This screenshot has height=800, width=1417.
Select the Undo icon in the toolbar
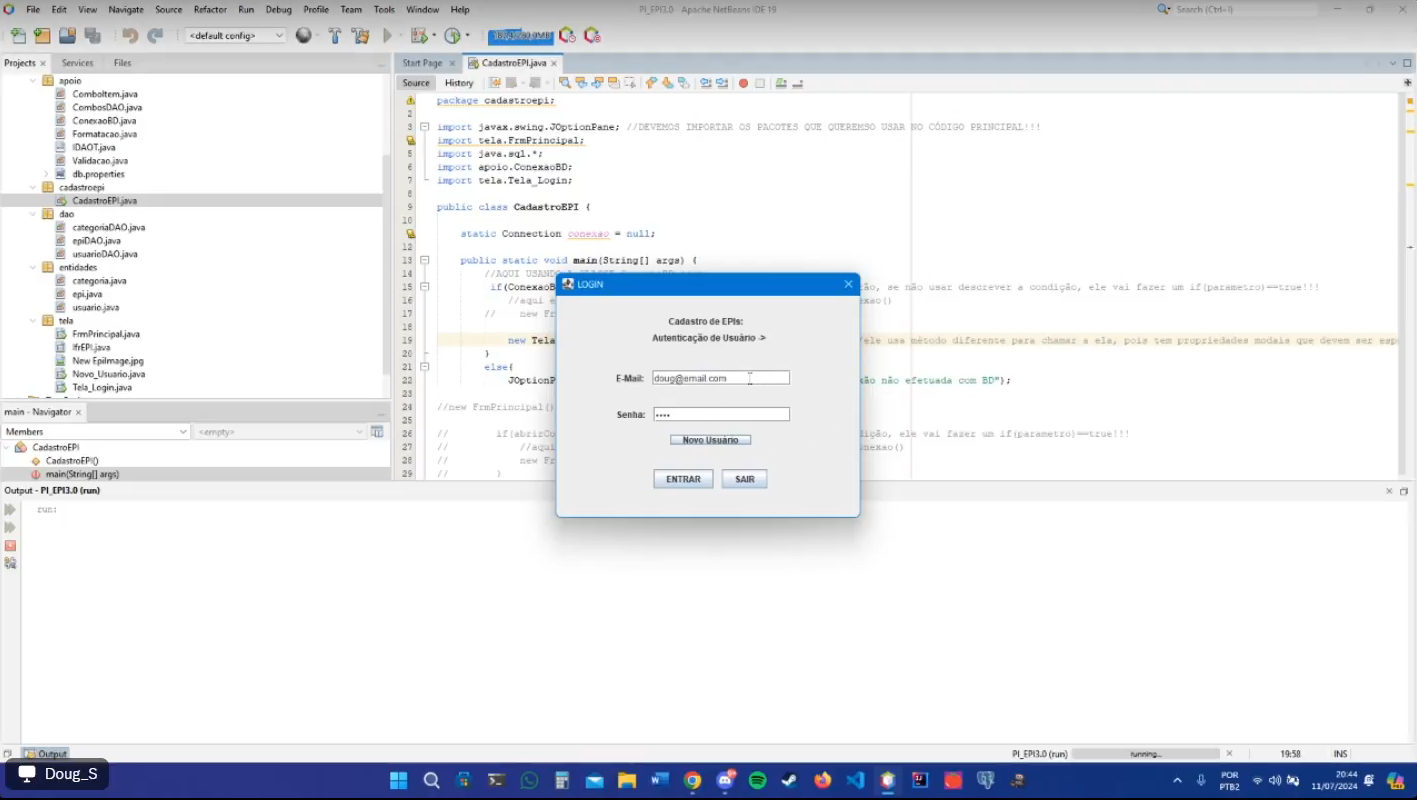(x=131, y=34)
